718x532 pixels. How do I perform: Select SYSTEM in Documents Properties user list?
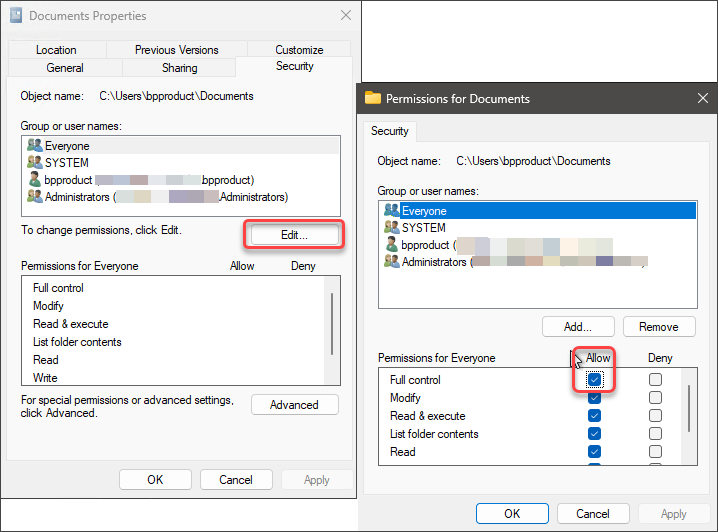tap(181, 163)
